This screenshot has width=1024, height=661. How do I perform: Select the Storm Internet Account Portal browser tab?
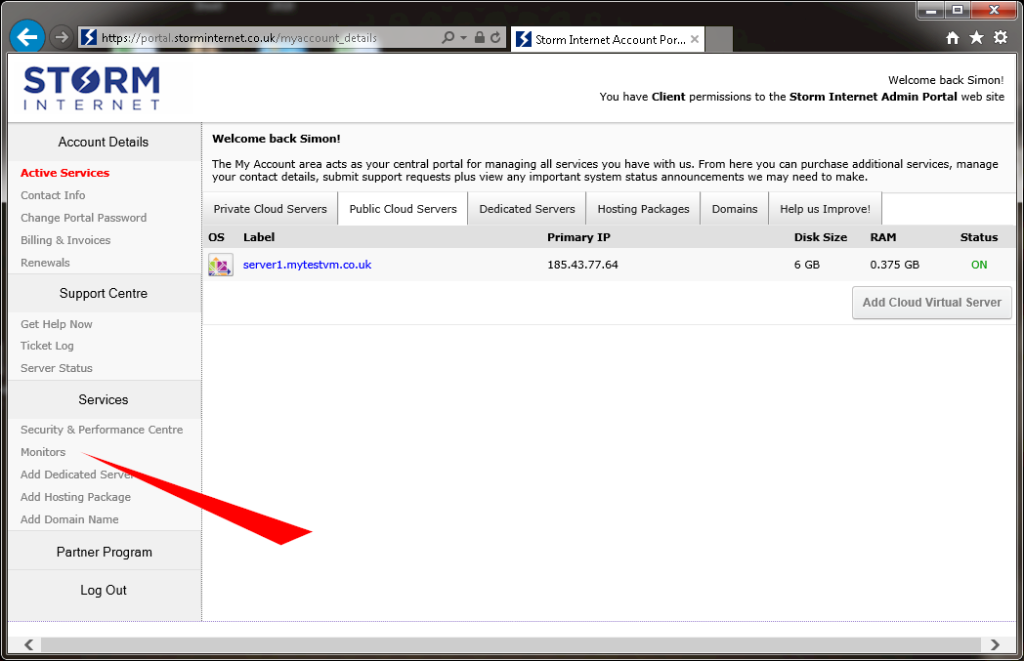pyautogui.click(x=607, y=39)
